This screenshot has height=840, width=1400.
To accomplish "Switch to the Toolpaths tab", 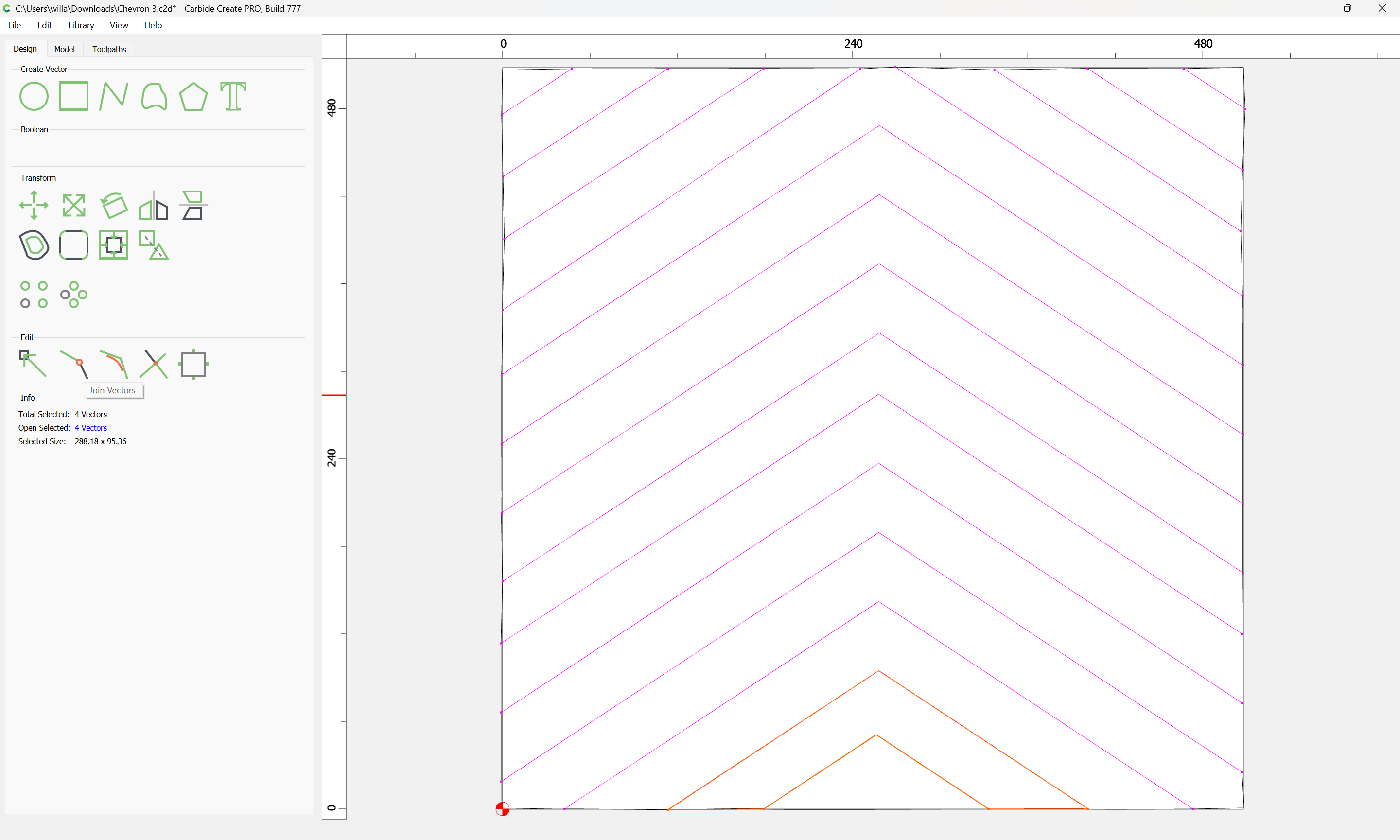I will (109, 49).
